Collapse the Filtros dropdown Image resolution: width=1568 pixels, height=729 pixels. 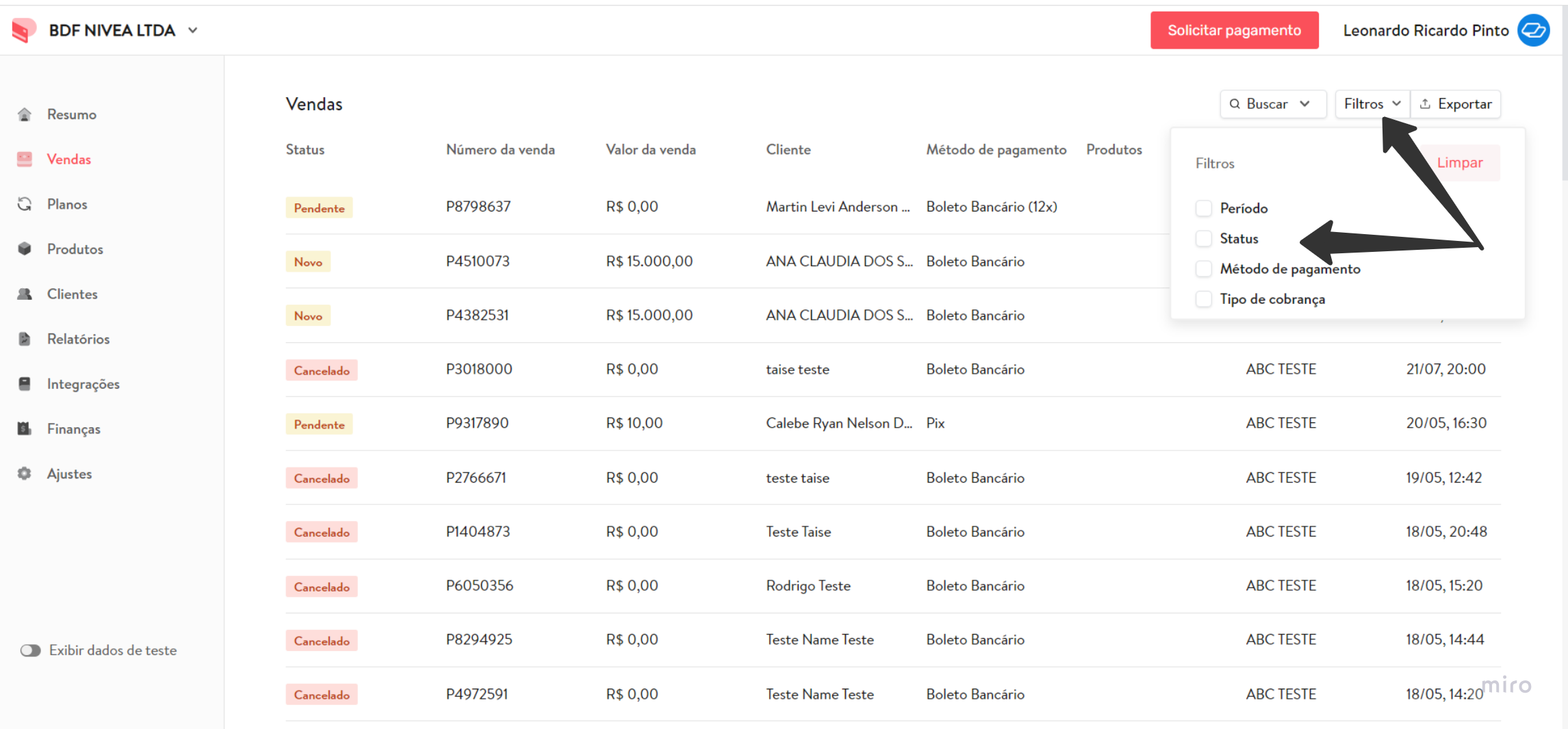[1372, 104]
